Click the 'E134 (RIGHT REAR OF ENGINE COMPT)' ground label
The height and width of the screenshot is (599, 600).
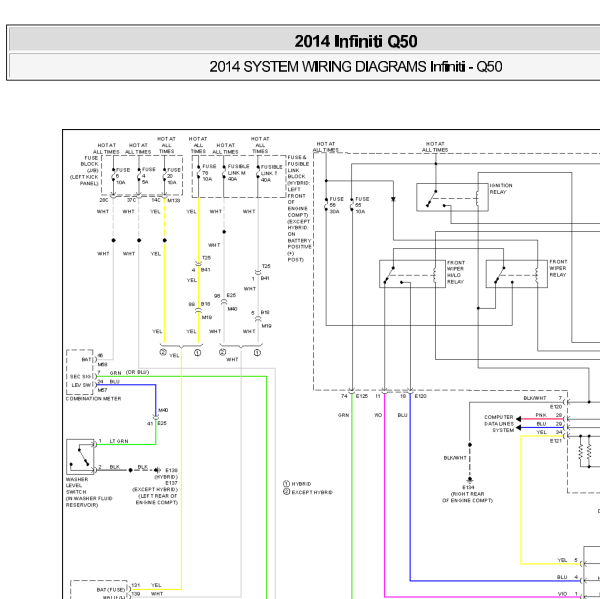468,494
